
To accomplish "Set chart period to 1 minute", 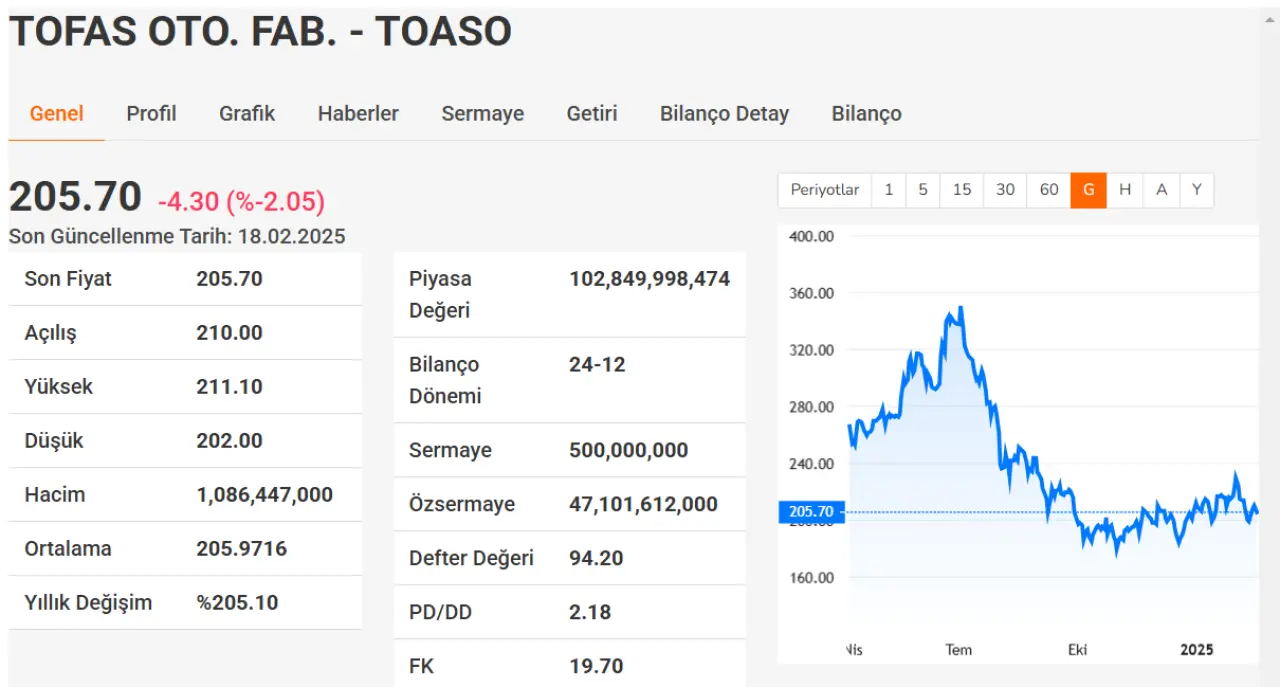I will point(888,190).
